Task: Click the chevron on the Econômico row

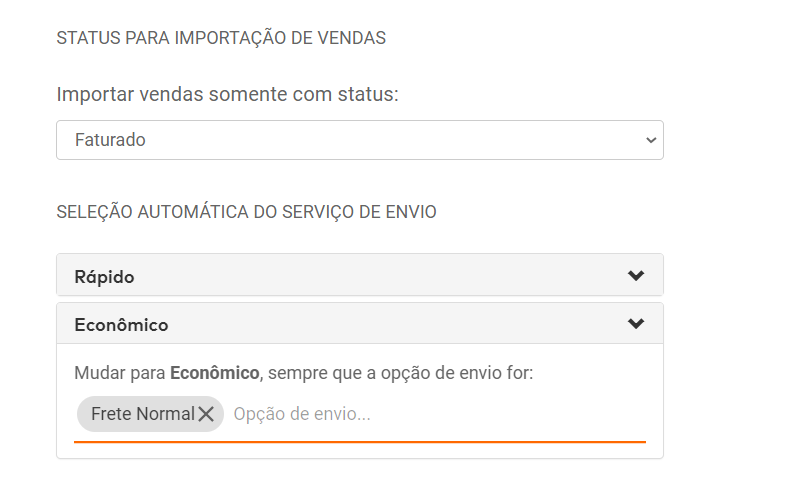Action: coord(636,324)
